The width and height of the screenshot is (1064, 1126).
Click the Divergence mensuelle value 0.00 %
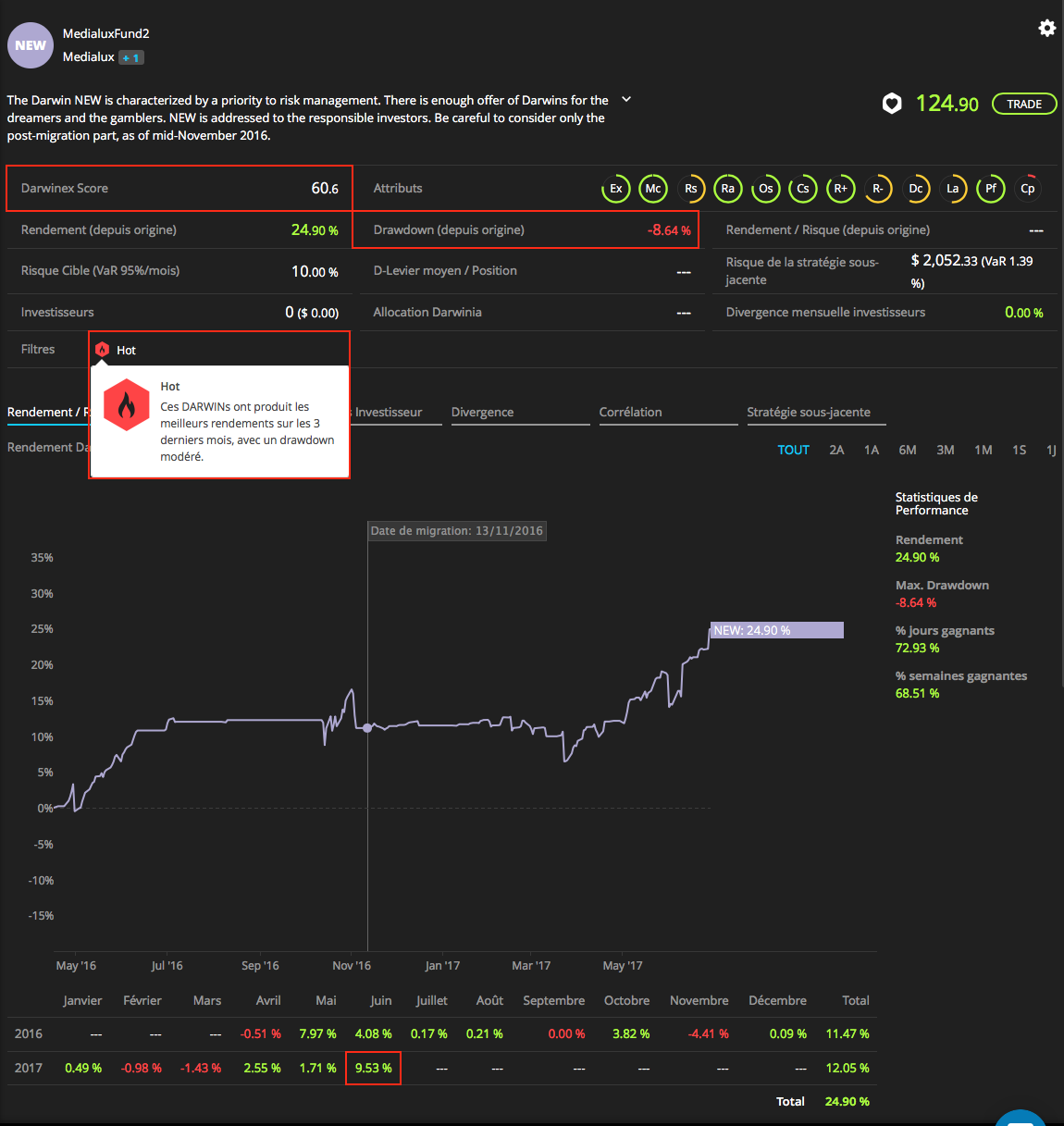pos(1024,313)
